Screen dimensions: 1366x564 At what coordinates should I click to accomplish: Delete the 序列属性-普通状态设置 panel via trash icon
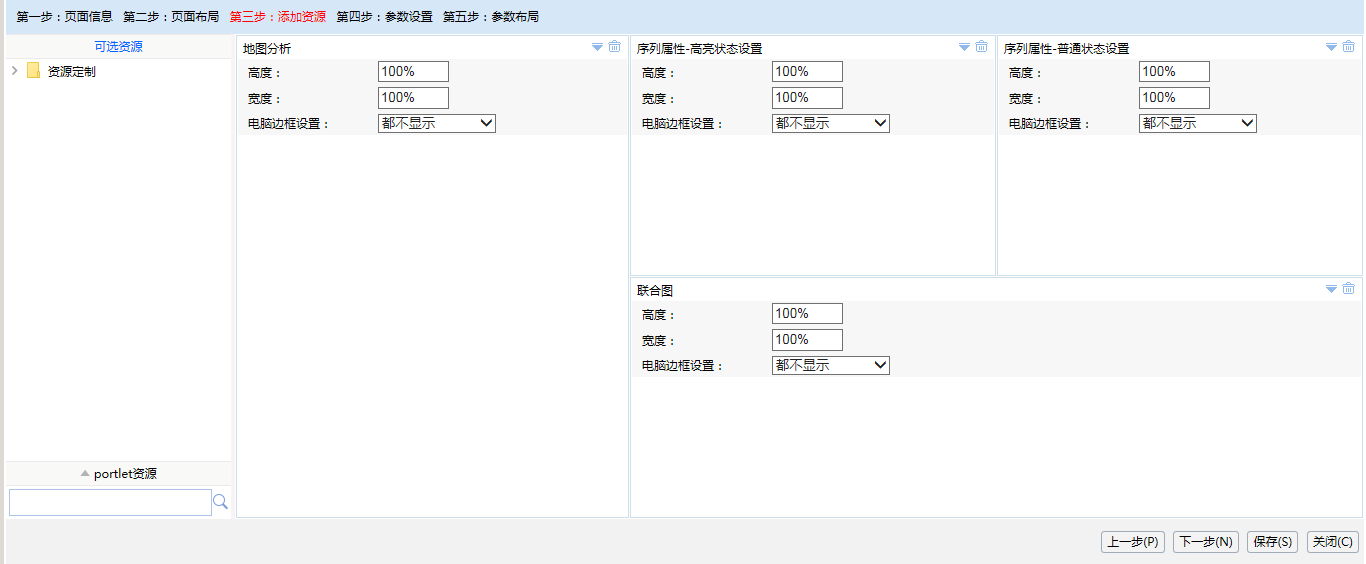1349,47
